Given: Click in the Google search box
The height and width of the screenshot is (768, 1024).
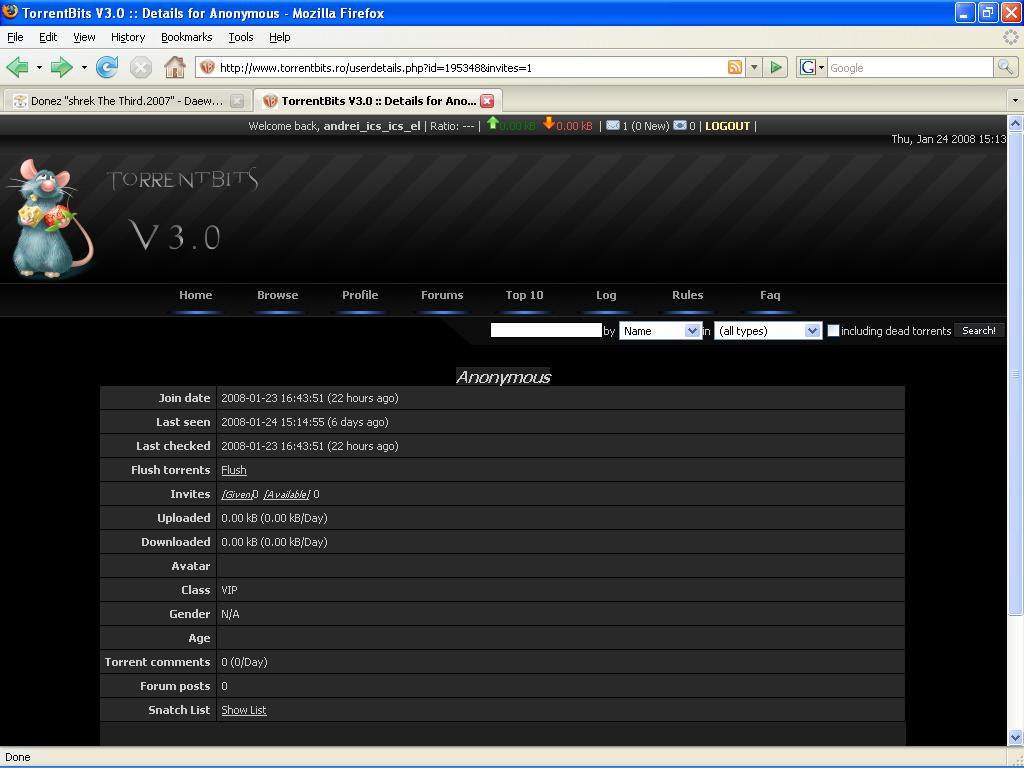Looking at the screenshot, I should (x=910, y=67).
